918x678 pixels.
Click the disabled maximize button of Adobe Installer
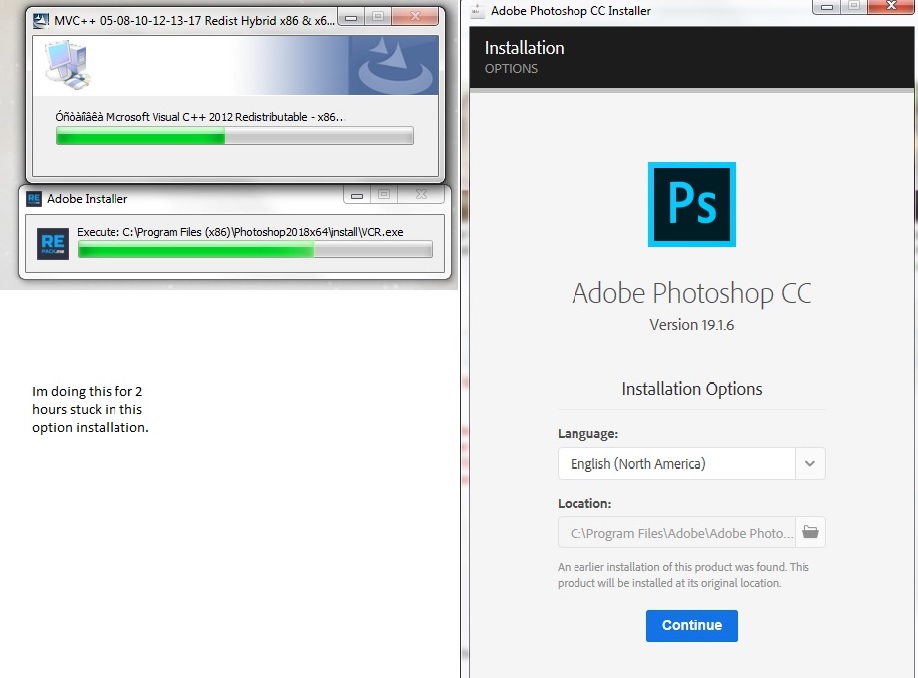[384, 195]
